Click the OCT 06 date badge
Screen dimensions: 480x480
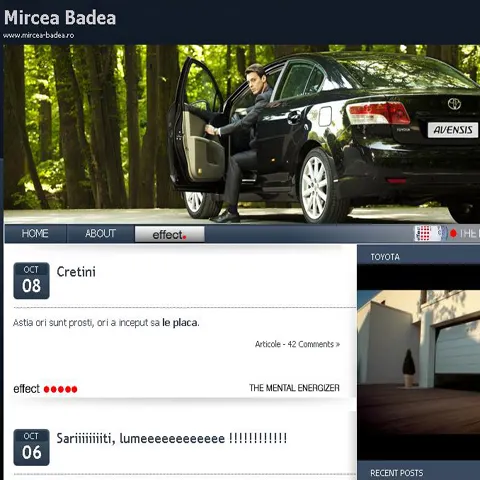tap(31, 447)
